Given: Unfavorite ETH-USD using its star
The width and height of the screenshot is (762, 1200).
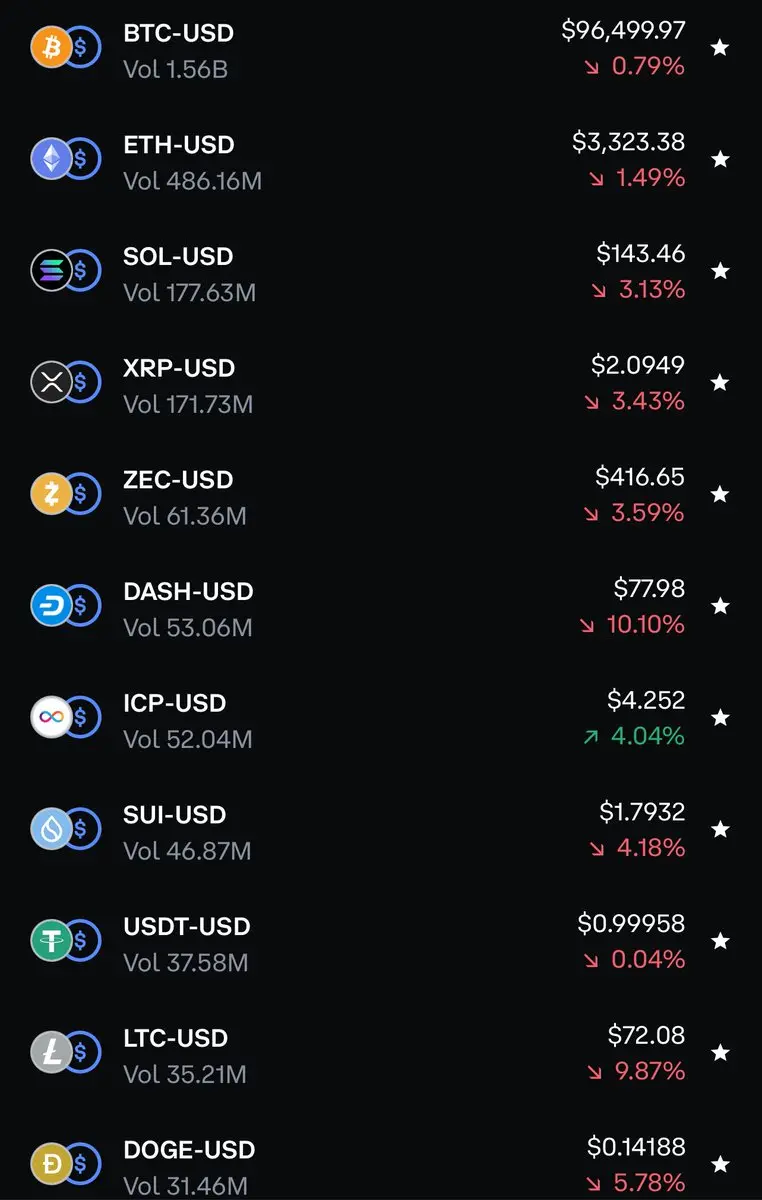Looking at the screenshot, I should 719,159.
